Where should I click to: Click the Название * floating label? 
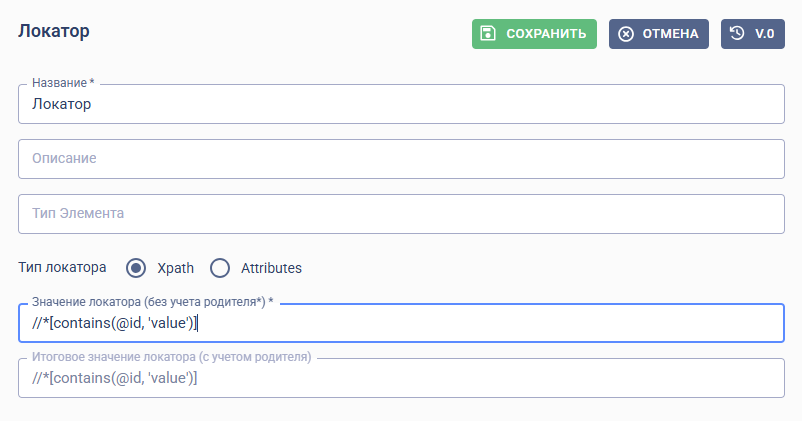tap(63, 83)
